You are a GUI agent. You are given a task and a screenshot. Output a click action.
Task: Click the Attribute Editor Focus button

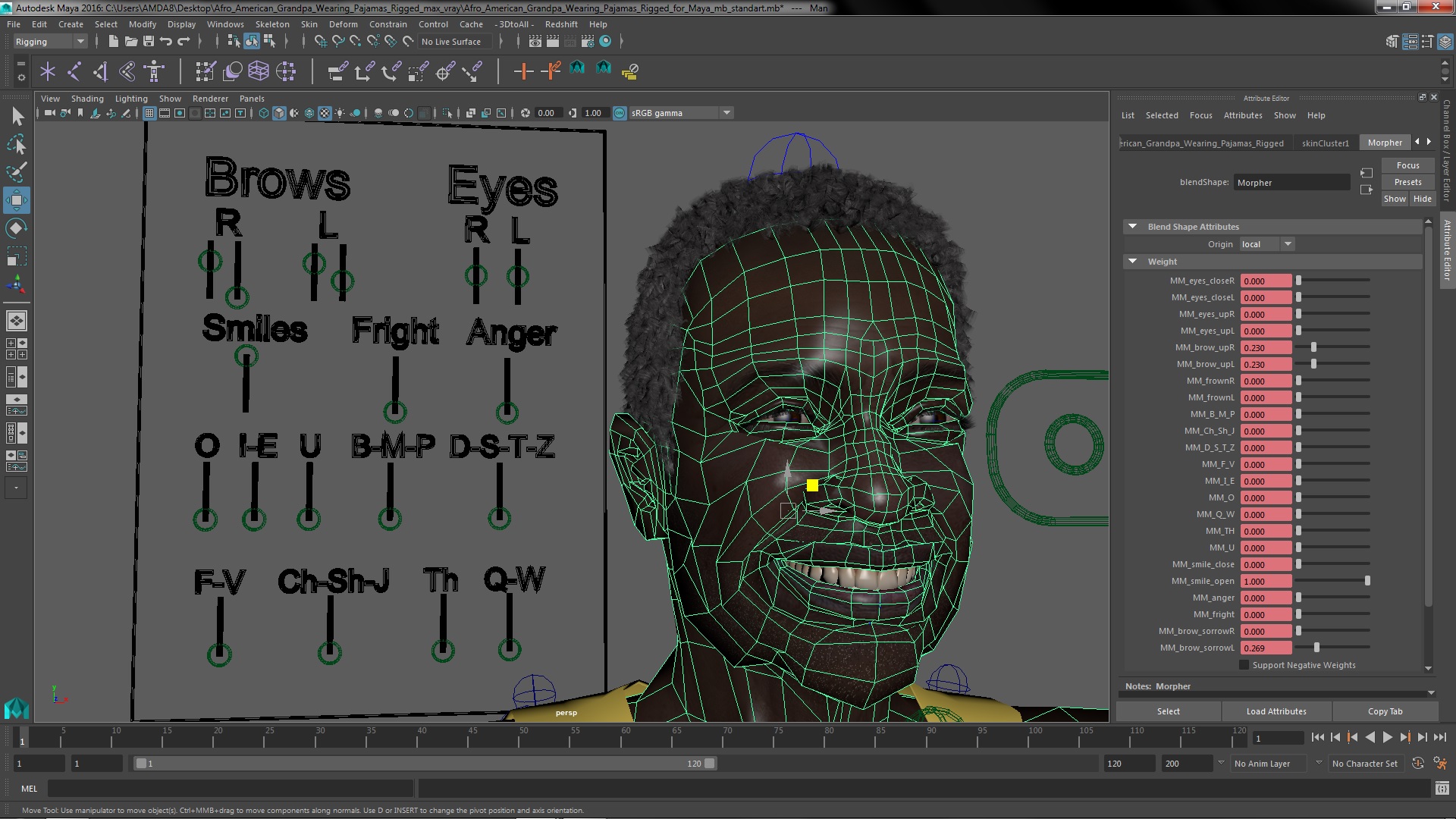click(1407, 165)
